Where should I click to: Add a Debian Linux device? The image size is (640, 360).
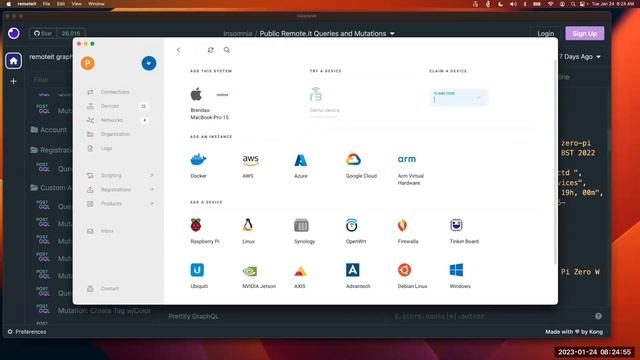point(412,276)
